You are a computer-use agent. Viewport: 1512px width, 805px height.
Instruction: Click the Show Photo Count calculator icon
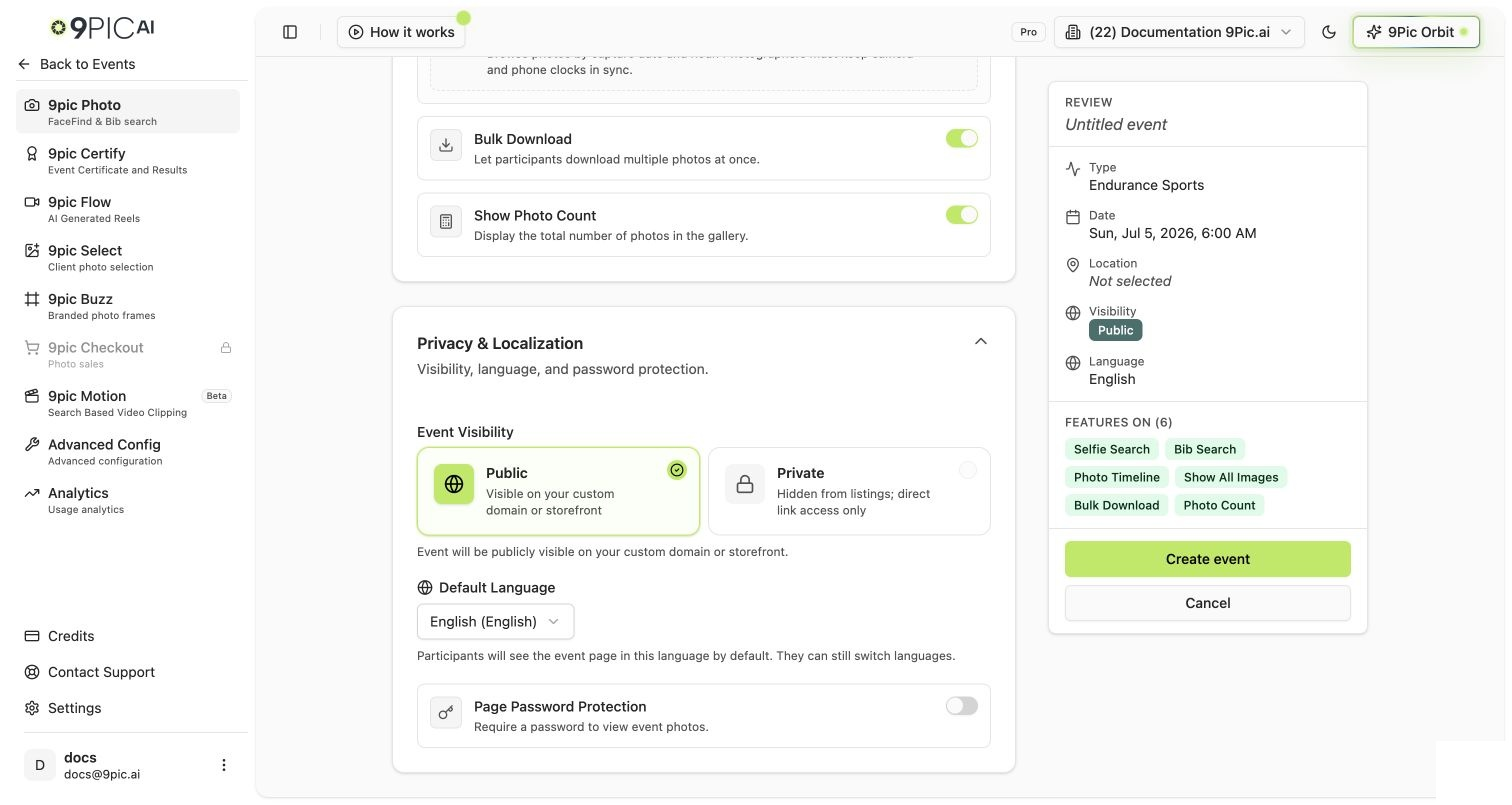[x=446, y=221]
